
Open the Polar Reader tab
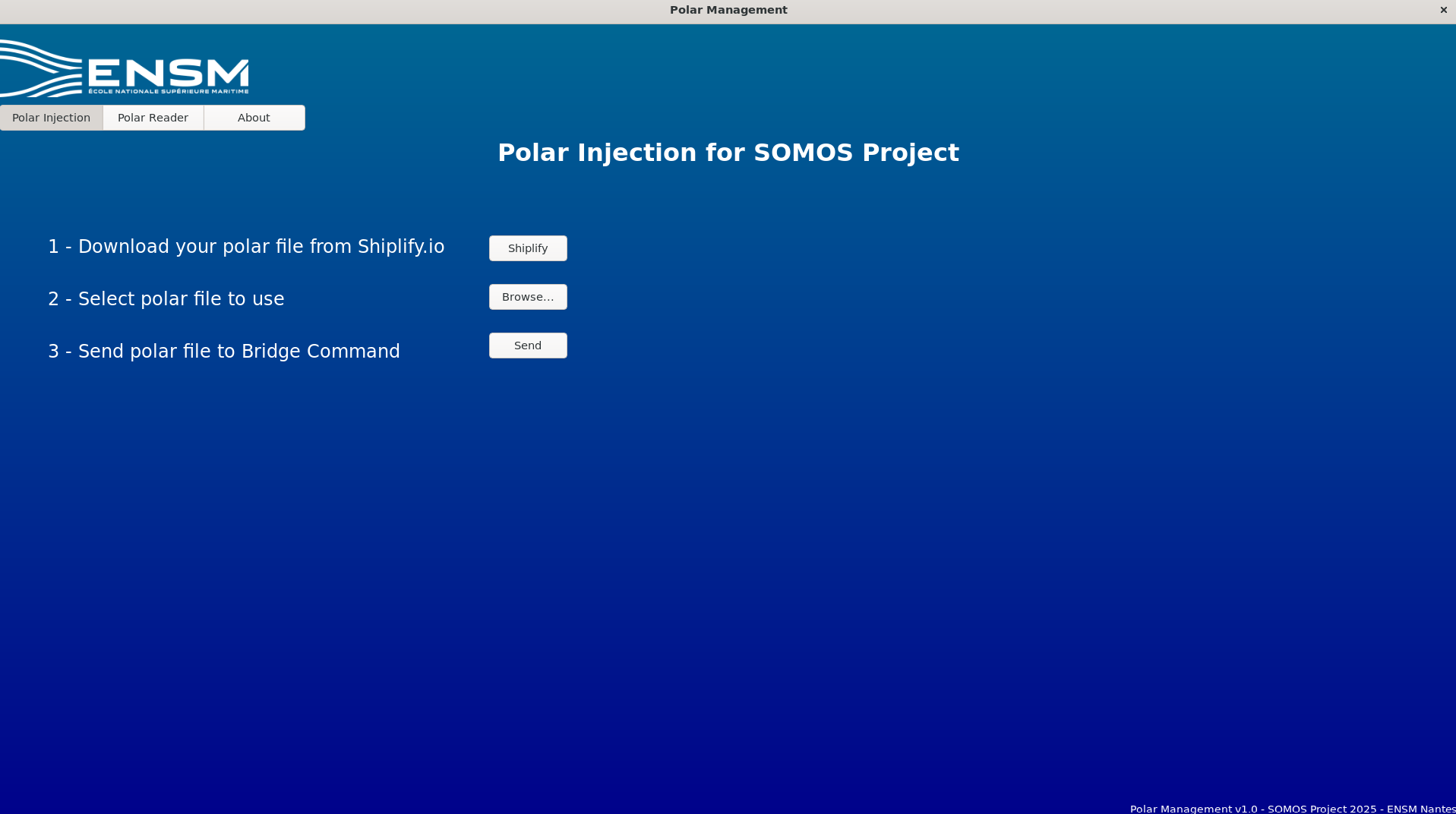[x=153, y=118]
